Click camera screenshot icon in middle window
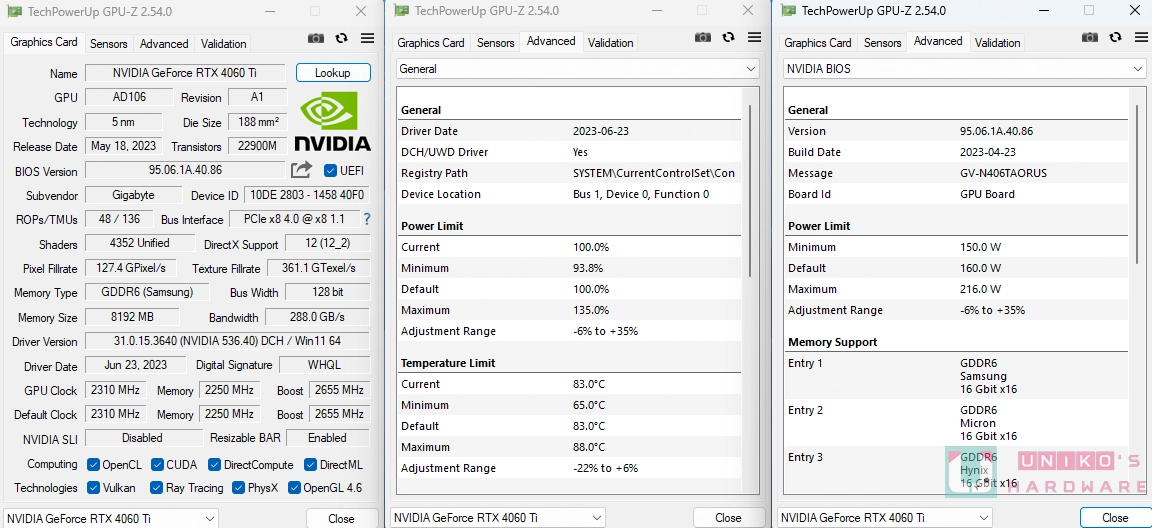This screenshot has height=528, width=1152. (x=703, y=37)
